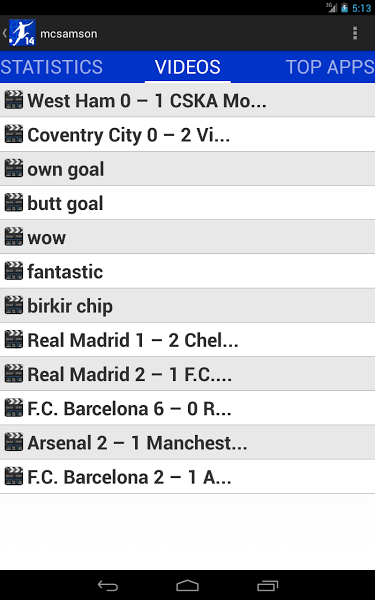
Task: Tap the soccer player app icon
Action: (22, 33)
